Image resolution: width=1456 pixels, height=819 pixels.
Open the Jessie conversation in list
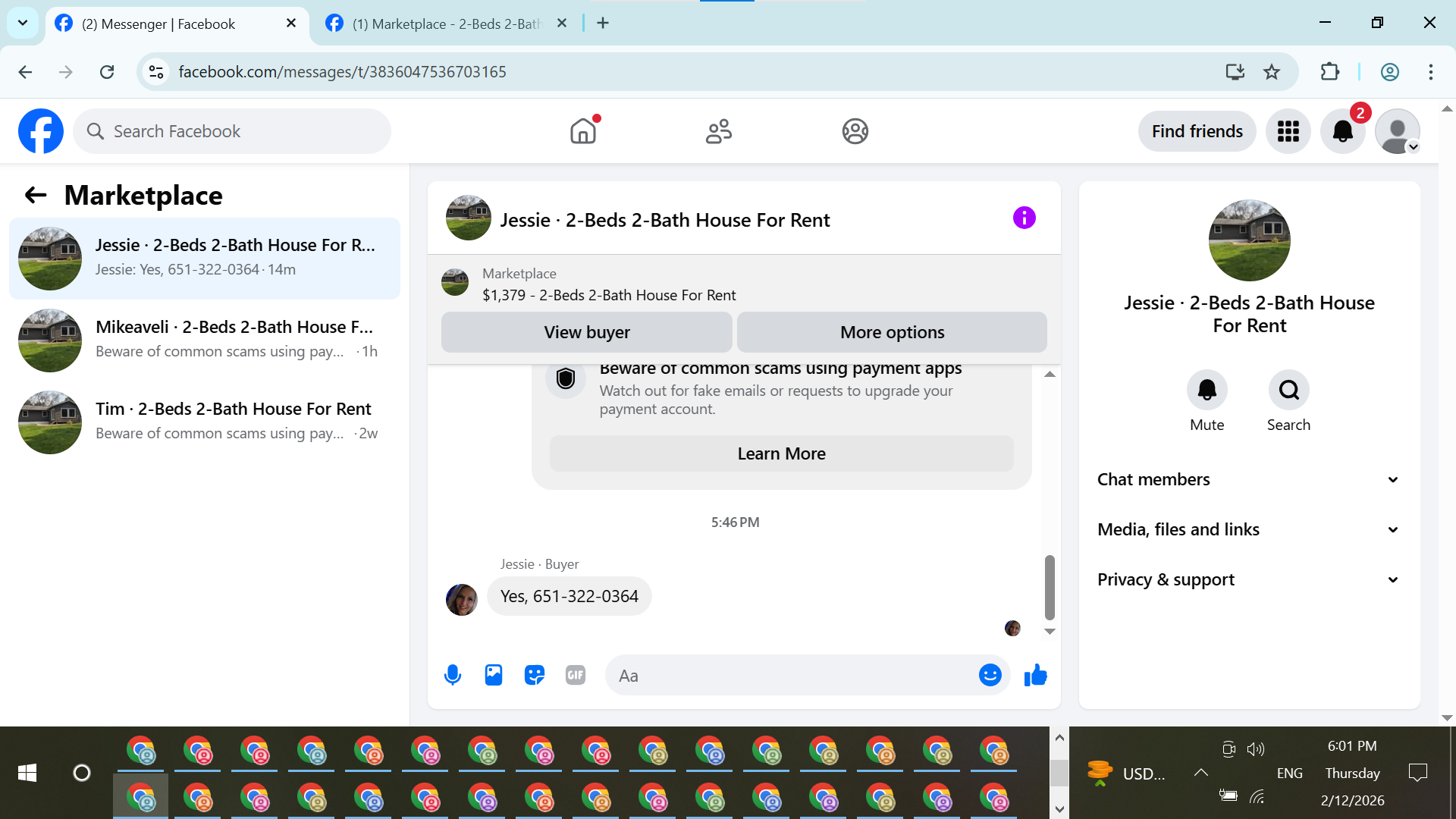[205, 259]
